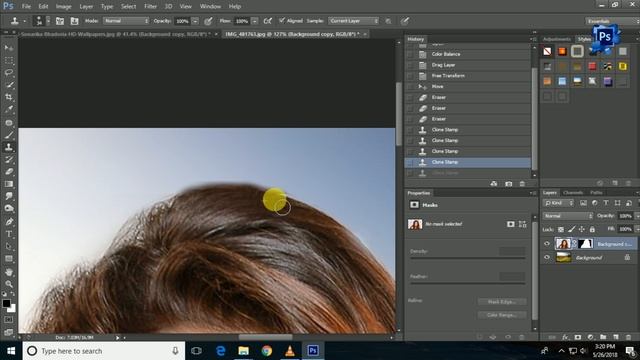Add pixel mask in Properties panel
The height and width of the screenshot is (360, 640).
510,224
